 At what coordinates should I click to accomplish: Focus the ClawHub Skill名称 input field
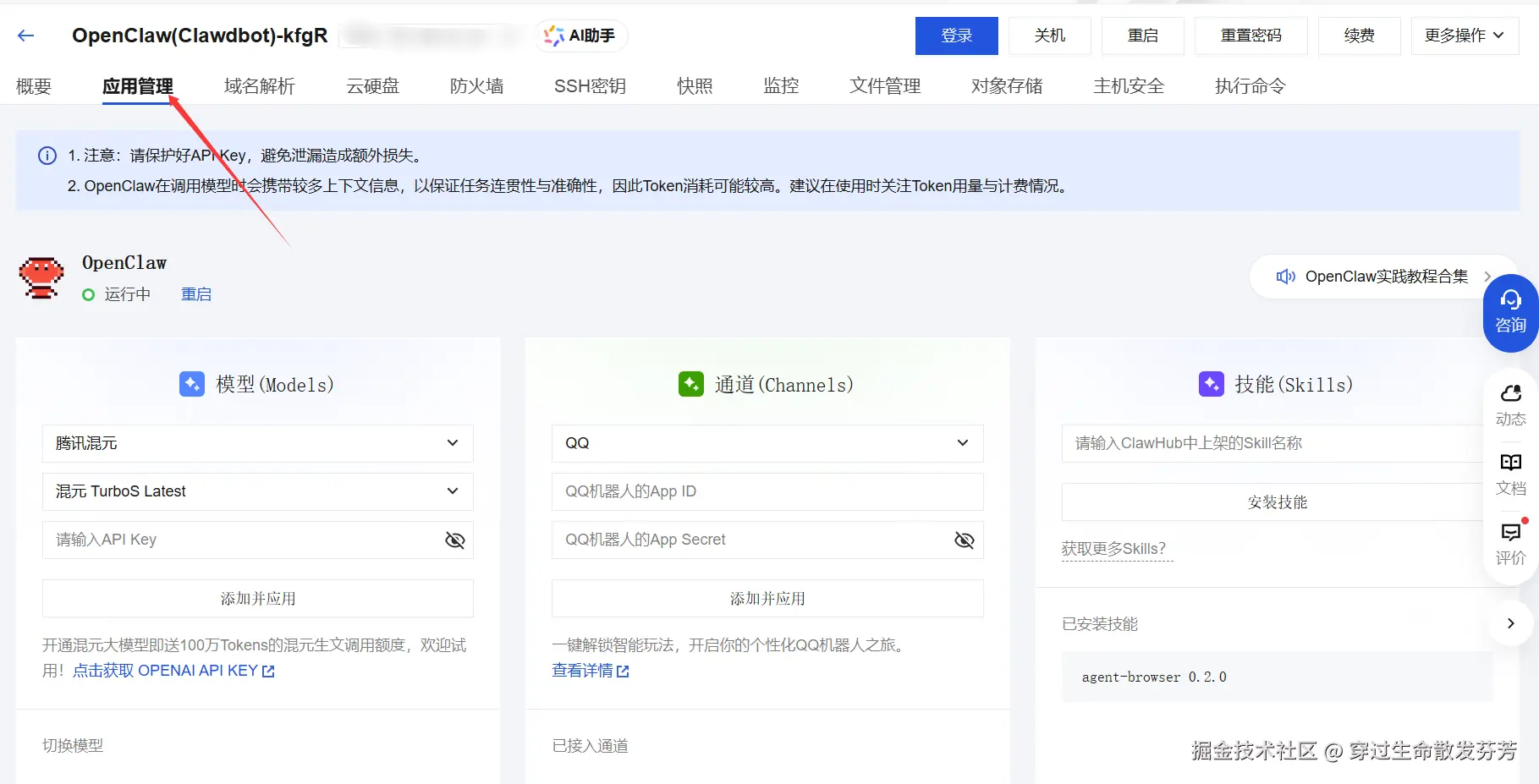[x=1277, y=443]
